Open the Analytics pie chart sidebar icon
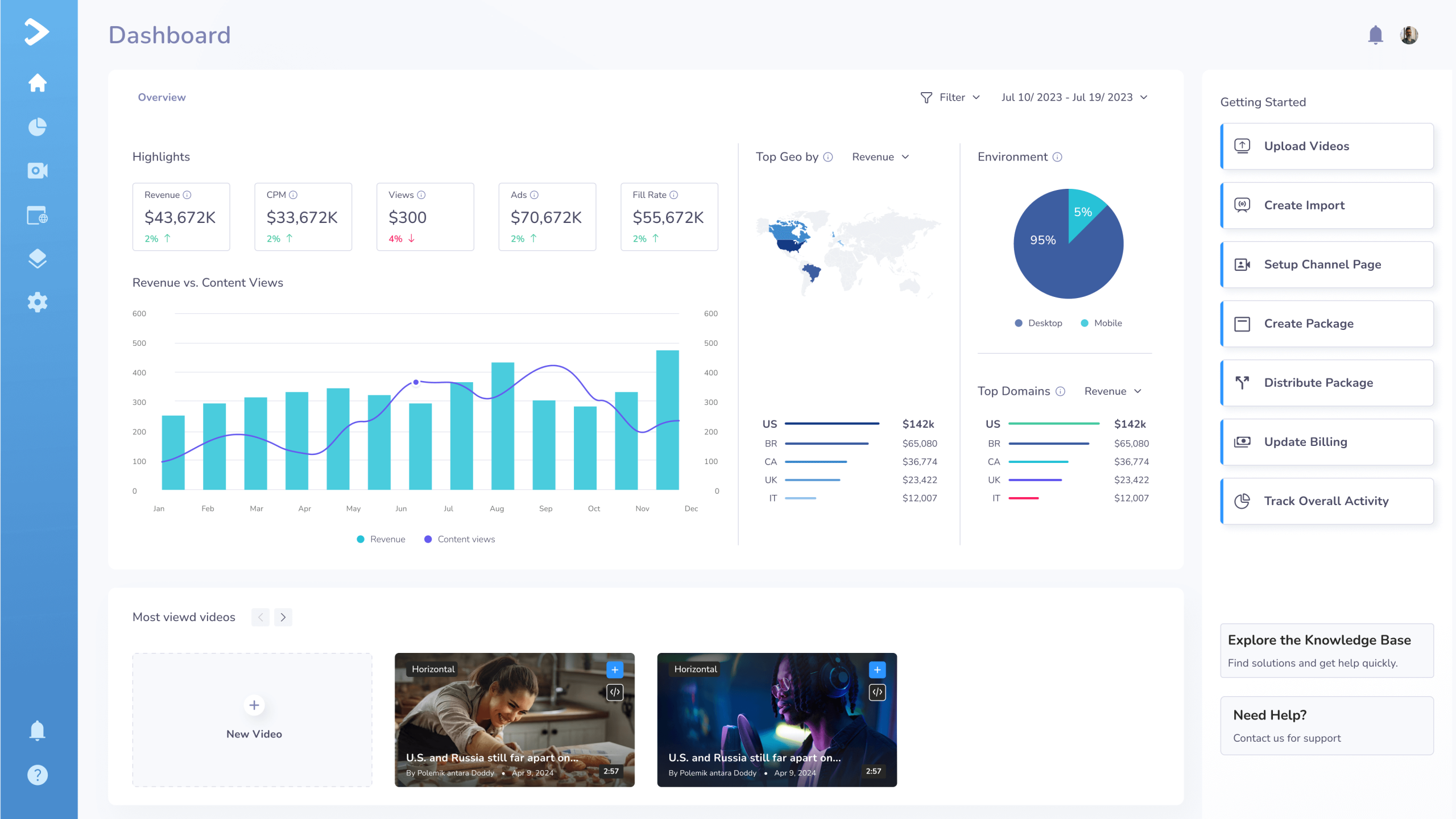This screenshot has height=819, width=1456. pos(37,126)
